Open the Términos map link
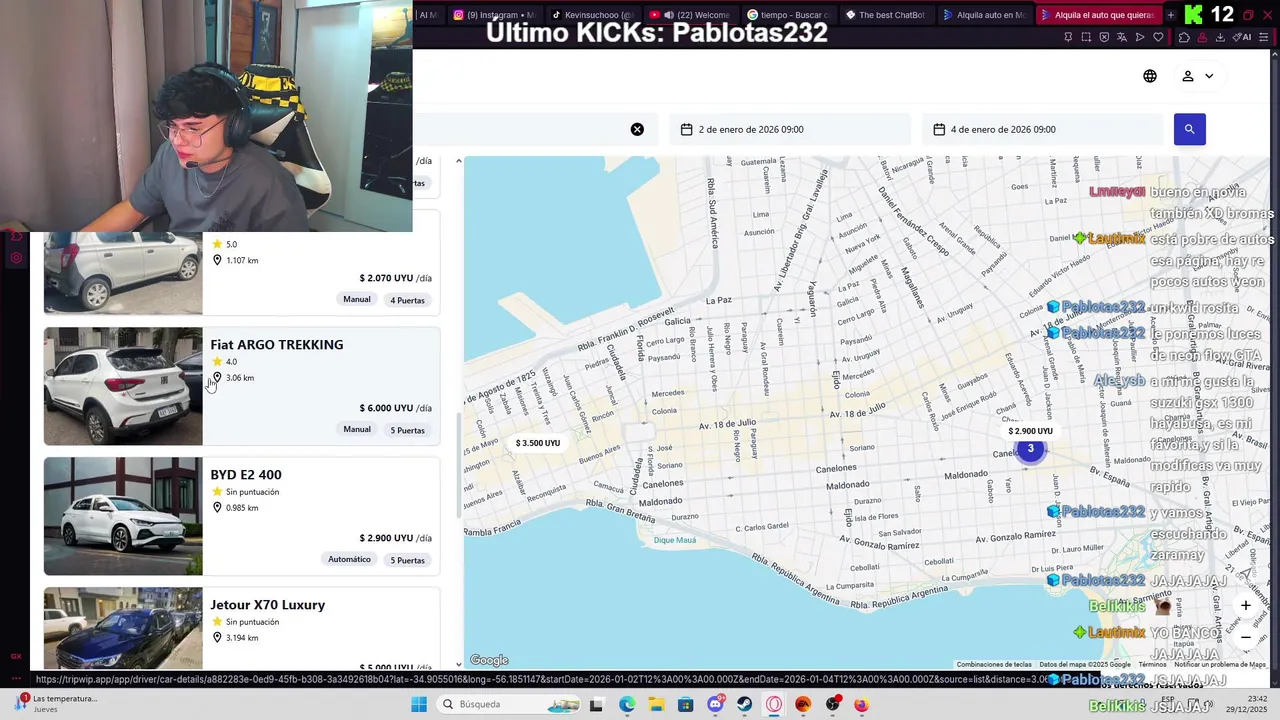Screen dimensions: 1280x720 pyautogui.click(x=1152, y=665)
